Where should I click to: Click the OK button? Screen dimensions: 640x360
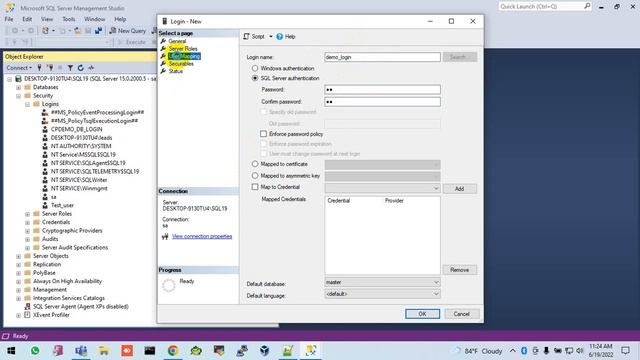click(422, 314)
